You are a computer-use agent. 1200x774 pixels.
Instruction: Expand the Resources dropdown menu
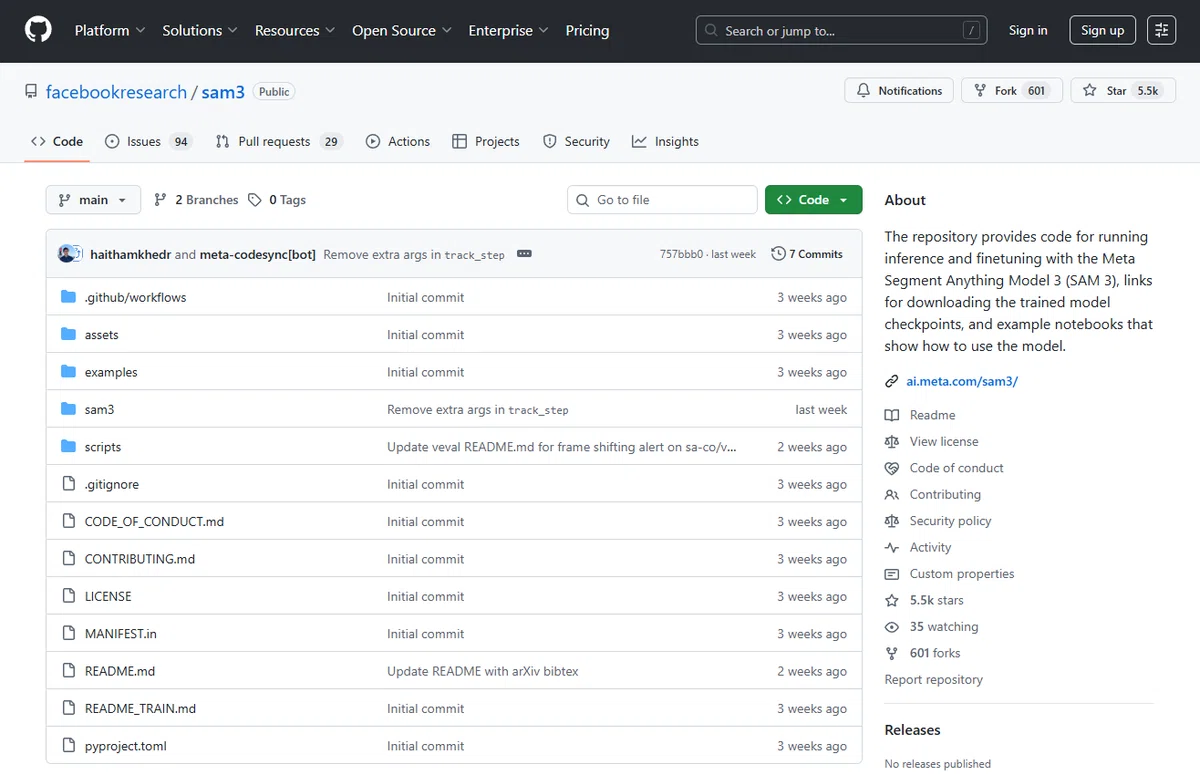pyautogui.click(x=295, y=31)
